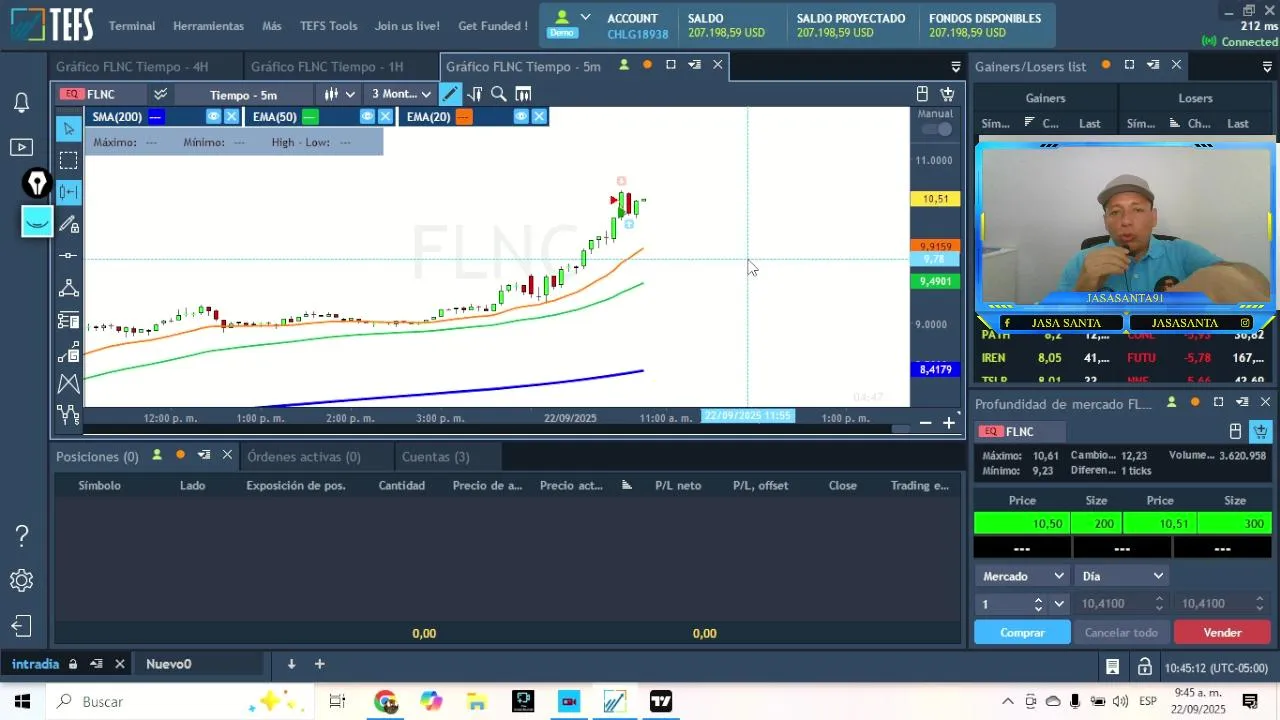Remove the EMA(50) indicator
The image size is (1280, 720).
point(385,116)
